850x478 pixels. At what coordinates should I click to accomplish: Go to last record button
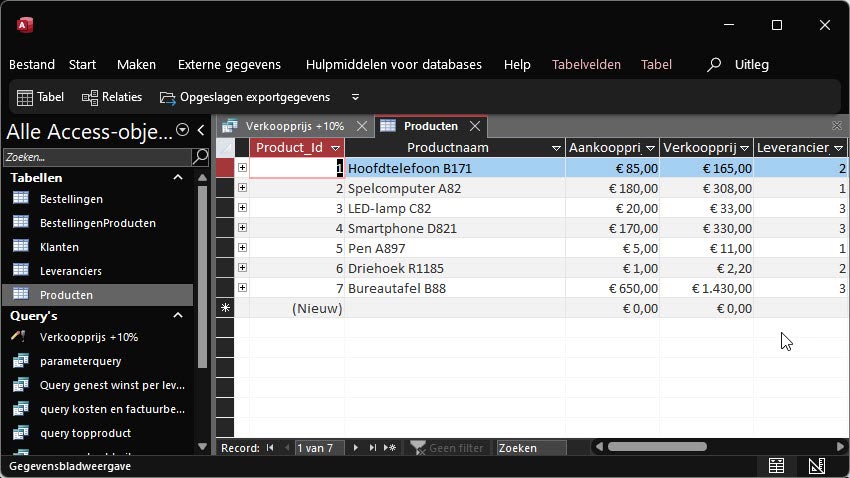[x=372, y=448]
